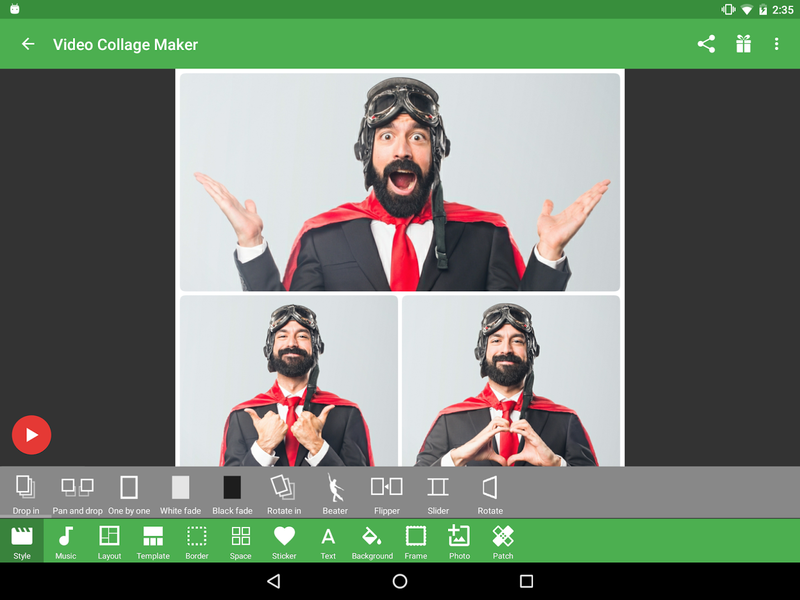Select the Patch tool

coord(503,541)
